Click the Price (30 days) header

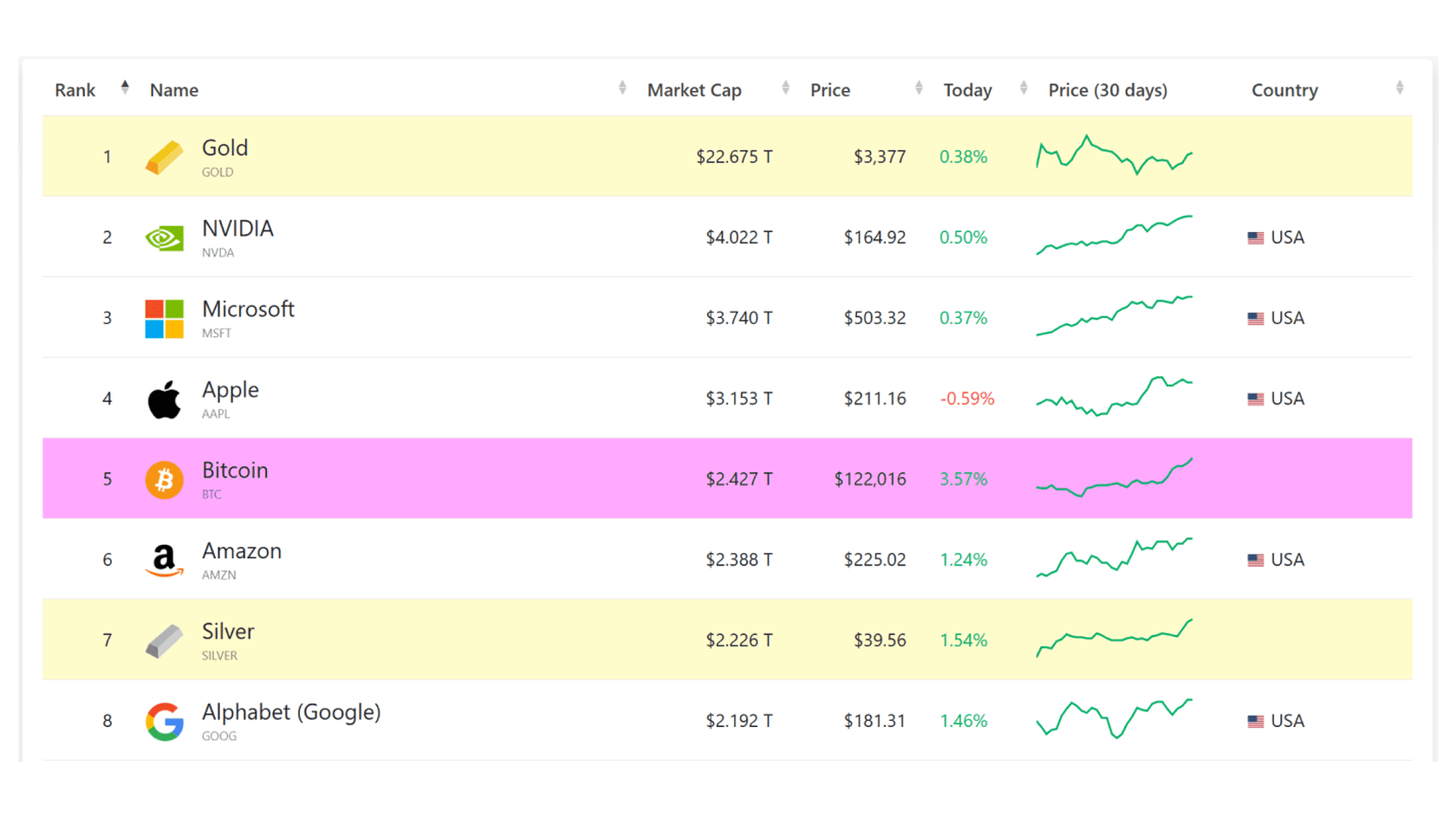coord(1108,90)
